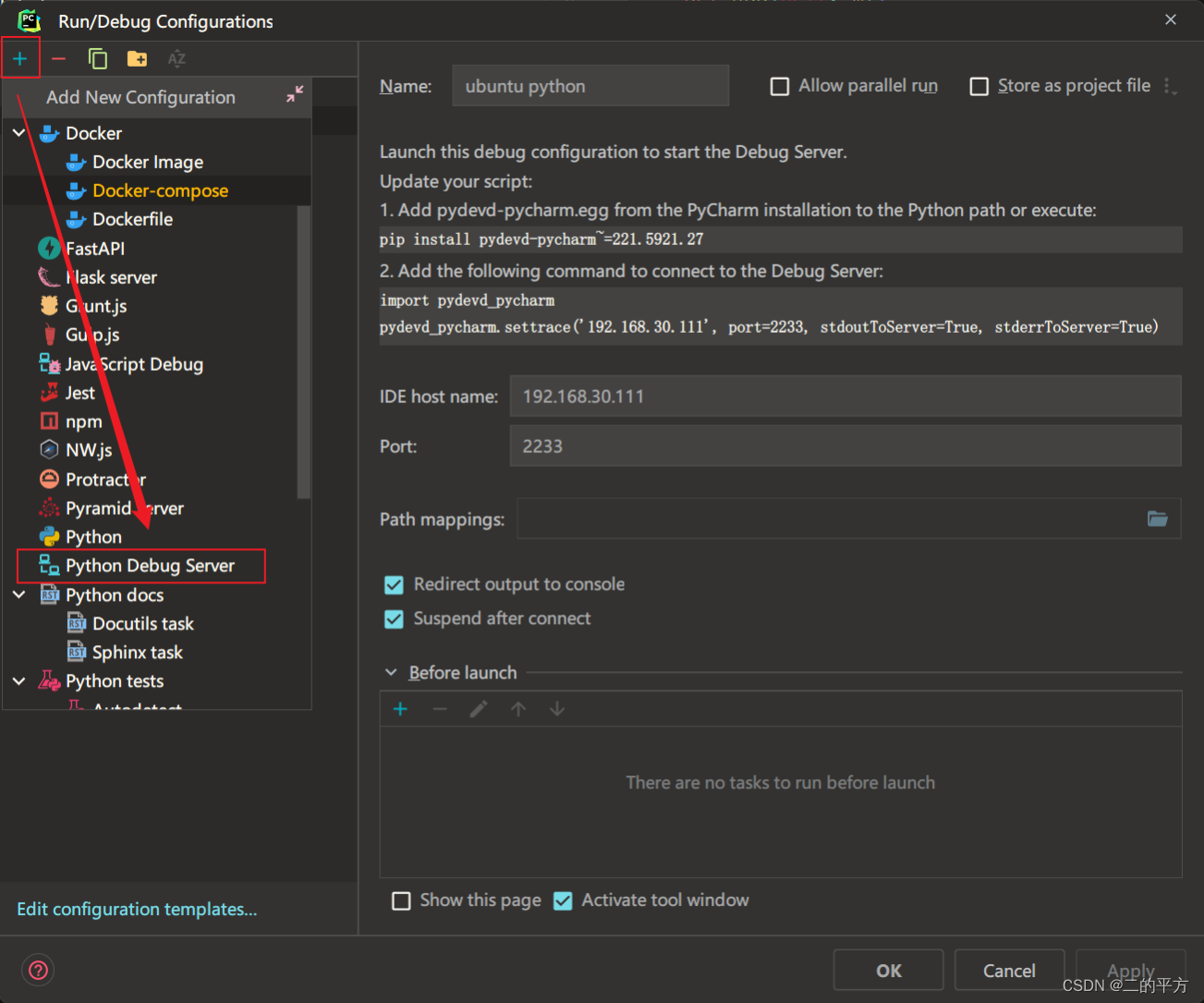
Task: Add a Before launch task with plus
Action: [400, 709]
